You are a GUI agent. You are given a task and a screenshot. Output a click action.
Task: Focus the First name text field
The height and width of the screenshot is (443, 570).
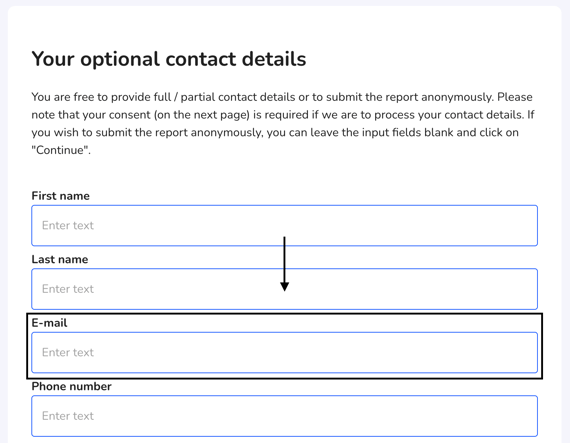click(285, 226)
